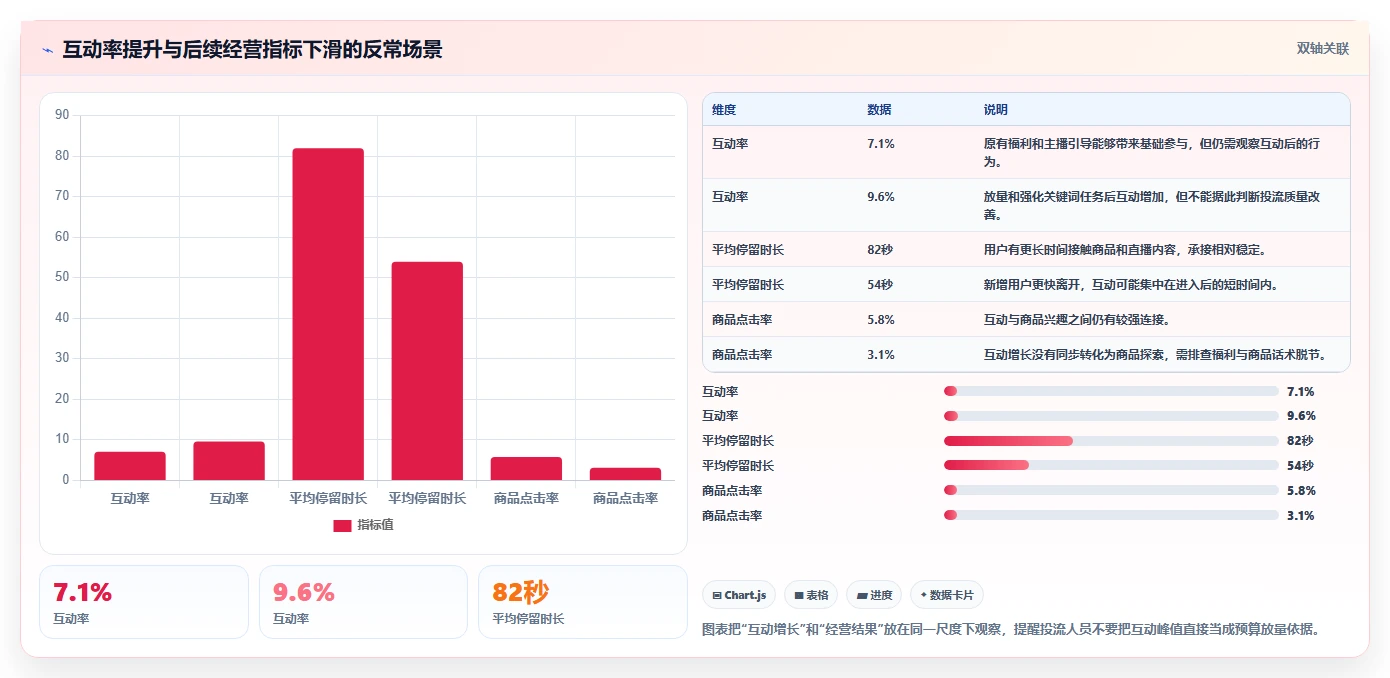Click the footer note starting 图表把
Screen dimensions: 1390x678
[1013, 630]
